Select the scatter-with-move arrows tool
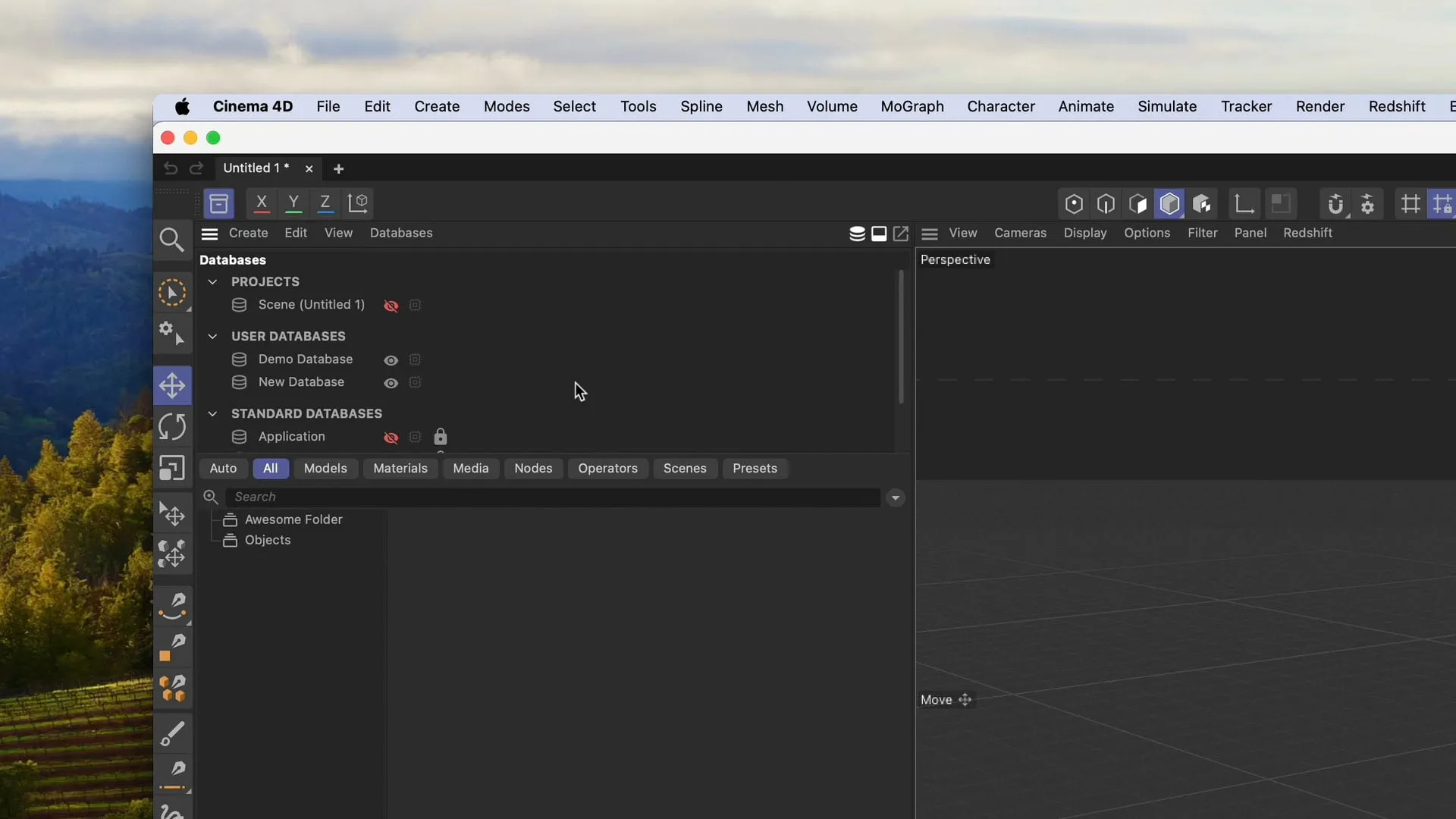Image resolution: width=1456 pixels, height=819 pixels. click(x=172, y=554)
